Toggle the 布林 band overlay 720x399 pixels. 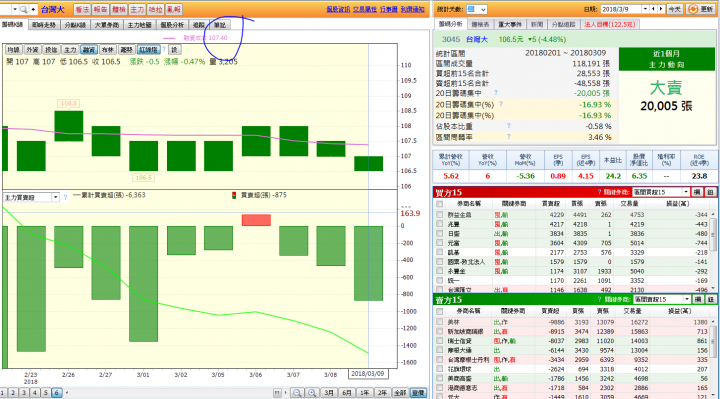[x=107, y=50]
